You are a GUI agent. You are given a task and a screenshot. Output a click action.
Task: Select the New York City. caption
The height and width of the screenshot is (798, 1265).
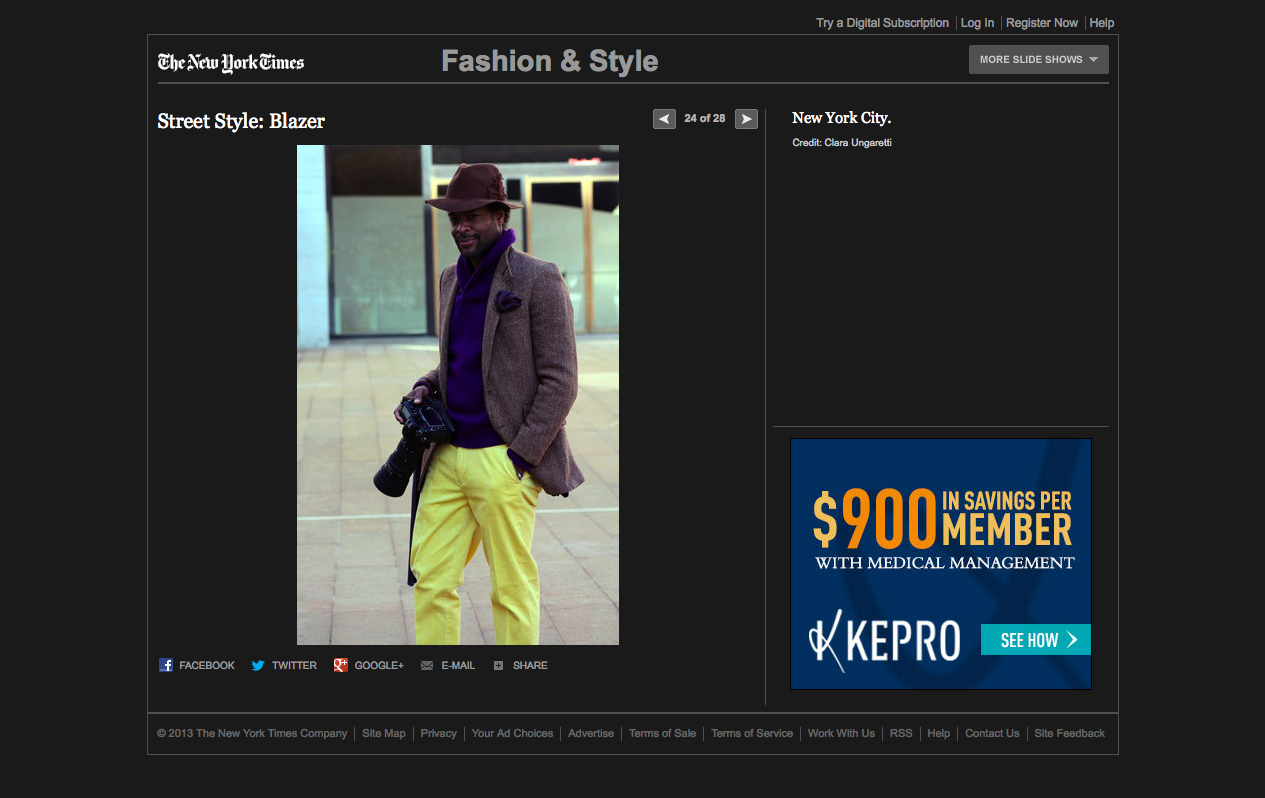click(841, 118)
